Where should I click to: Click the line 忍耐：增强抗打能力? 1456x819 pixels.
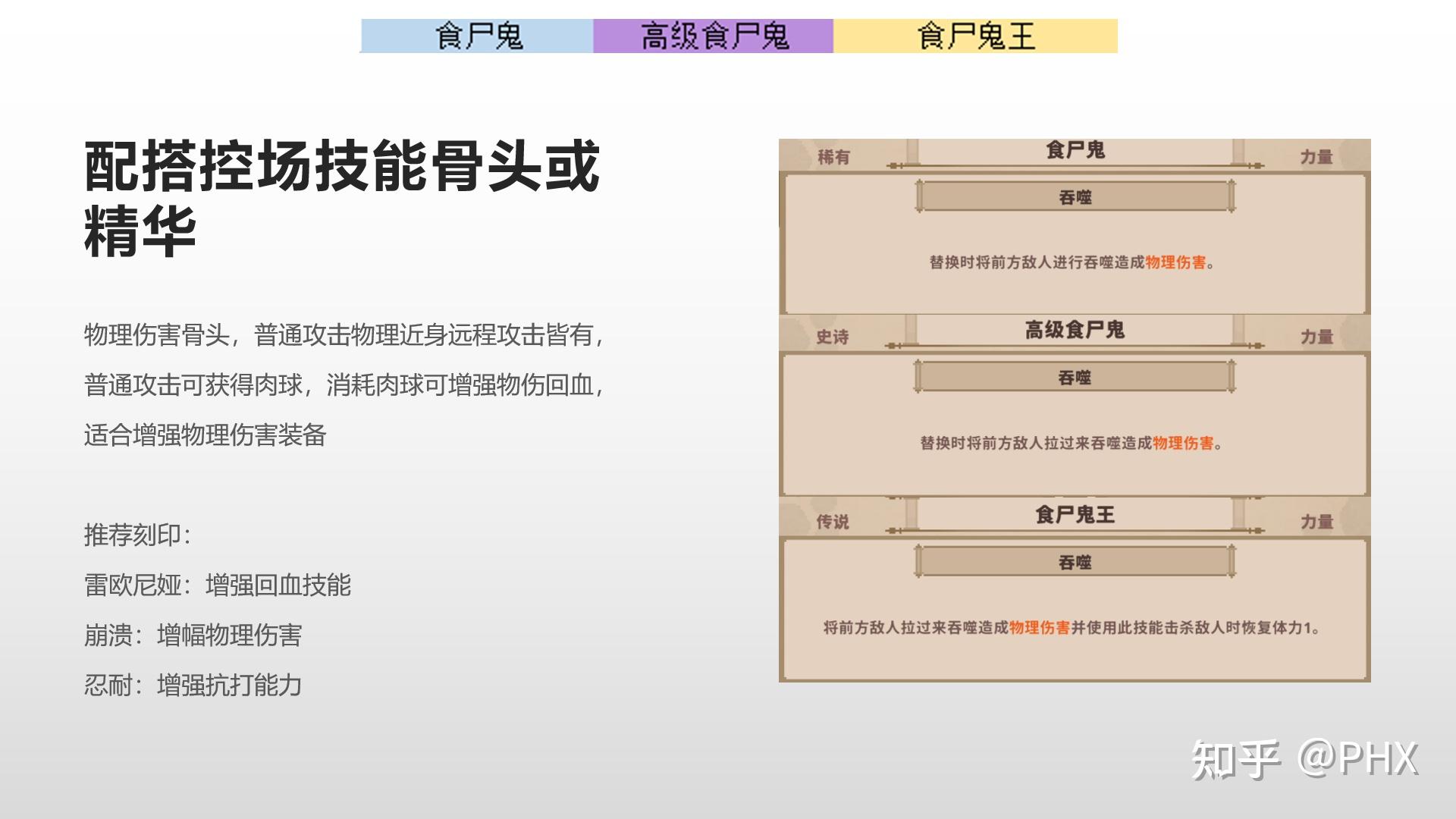[x=193, y=686]
